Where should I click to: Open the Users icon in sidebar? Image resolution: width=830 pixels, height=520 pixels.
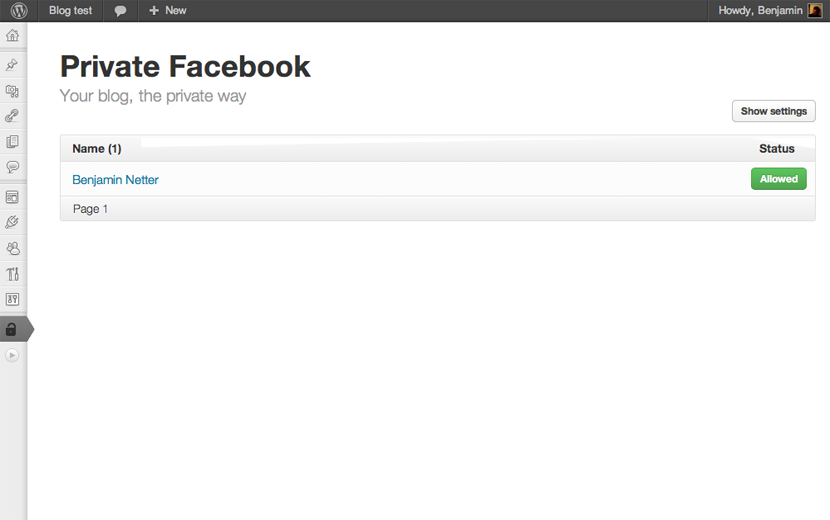pyautogui.click(x=12, y=248)
